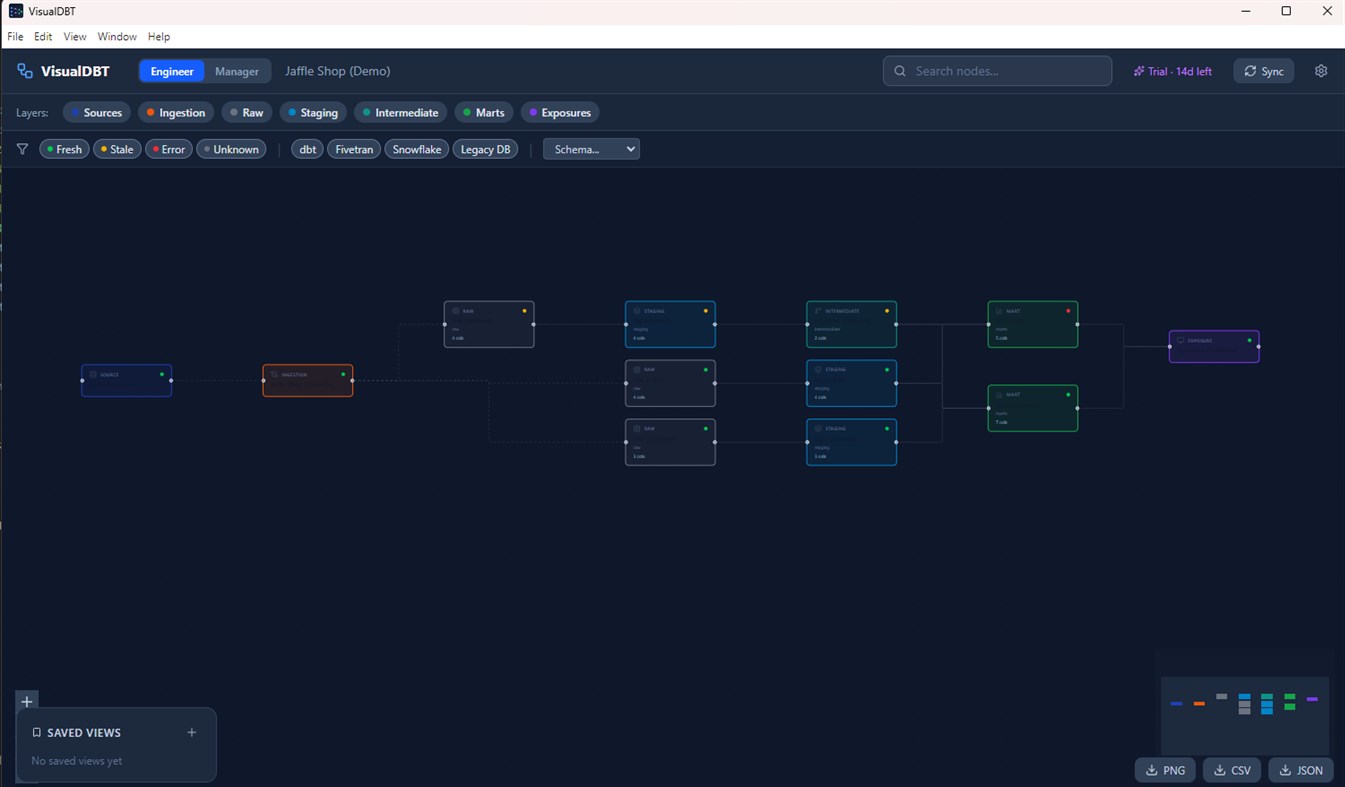Toggle the Raw layer chip
Screen dimensions: 1345x787
(246, 112)
